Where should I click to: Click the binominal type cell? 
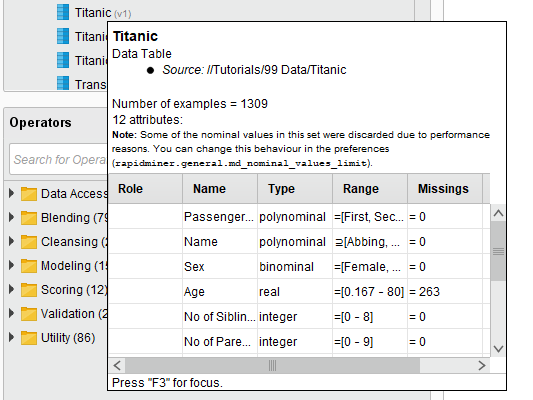[295, 267]
